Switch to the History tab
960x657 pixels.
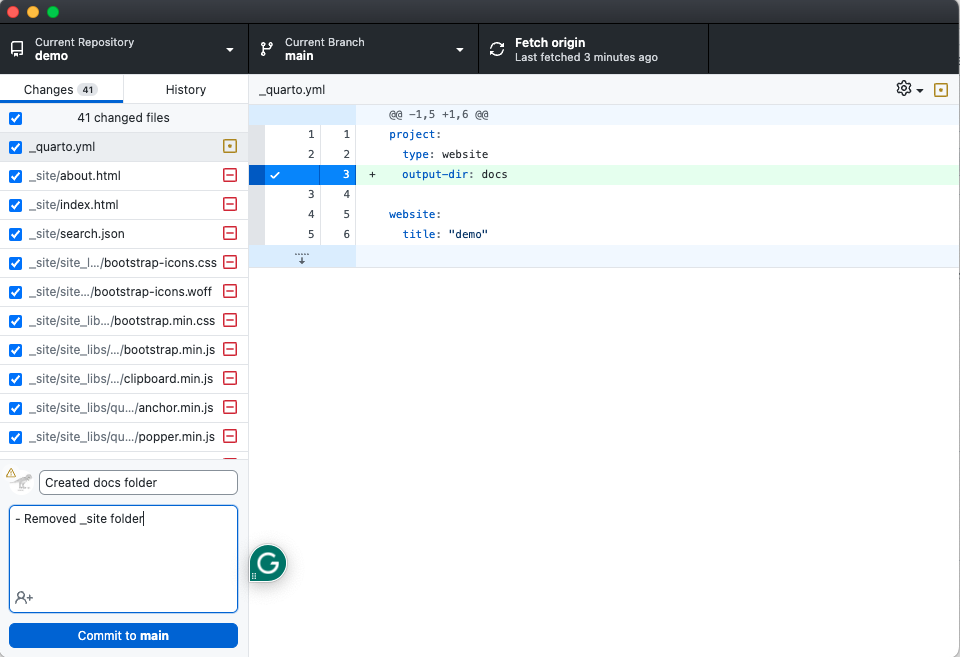185,89
